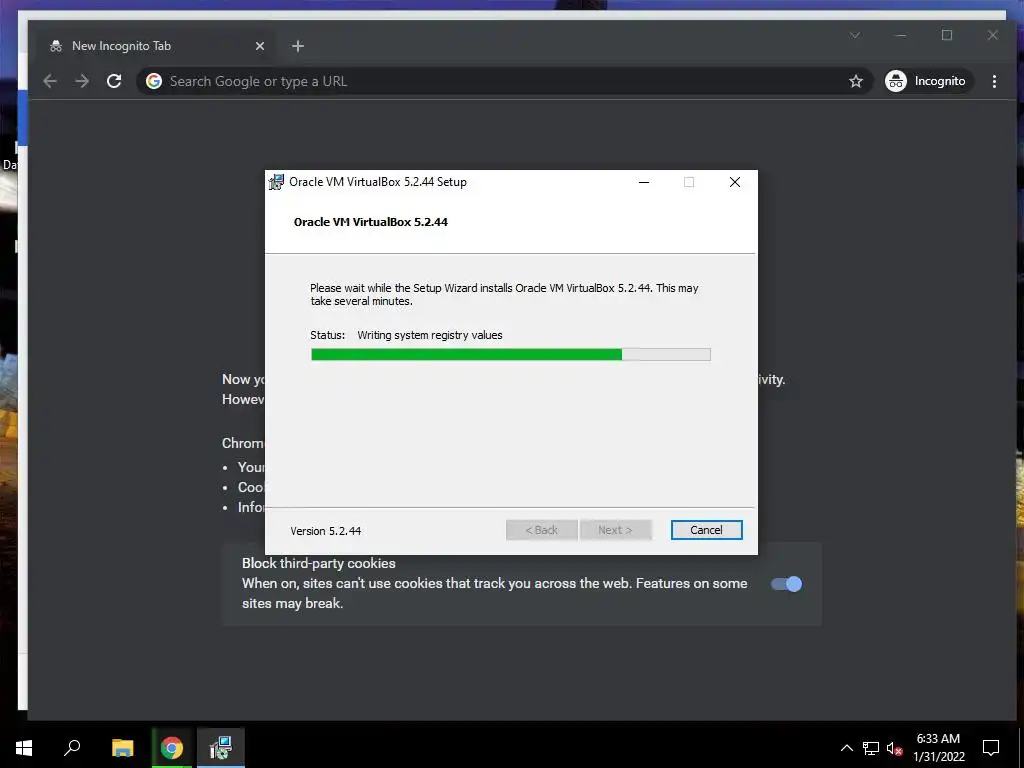Screen dimensions: 1024x768
Task: Open Chrome's three-dot menu
Action: click(x=994, y=81)
